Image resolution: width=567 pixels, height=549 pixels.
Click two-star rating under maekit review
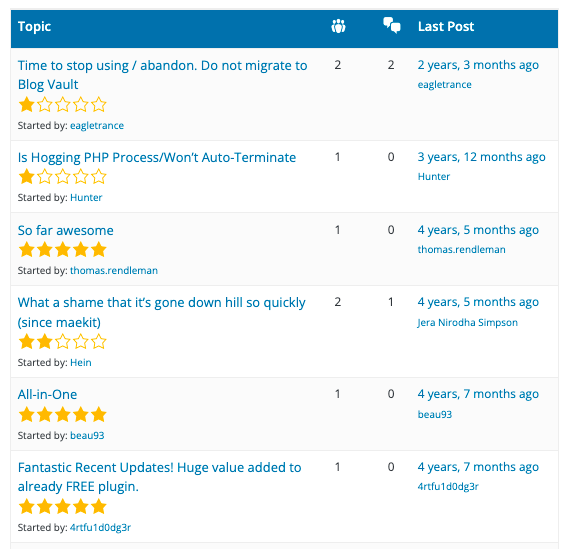click(x=62, y=342)
